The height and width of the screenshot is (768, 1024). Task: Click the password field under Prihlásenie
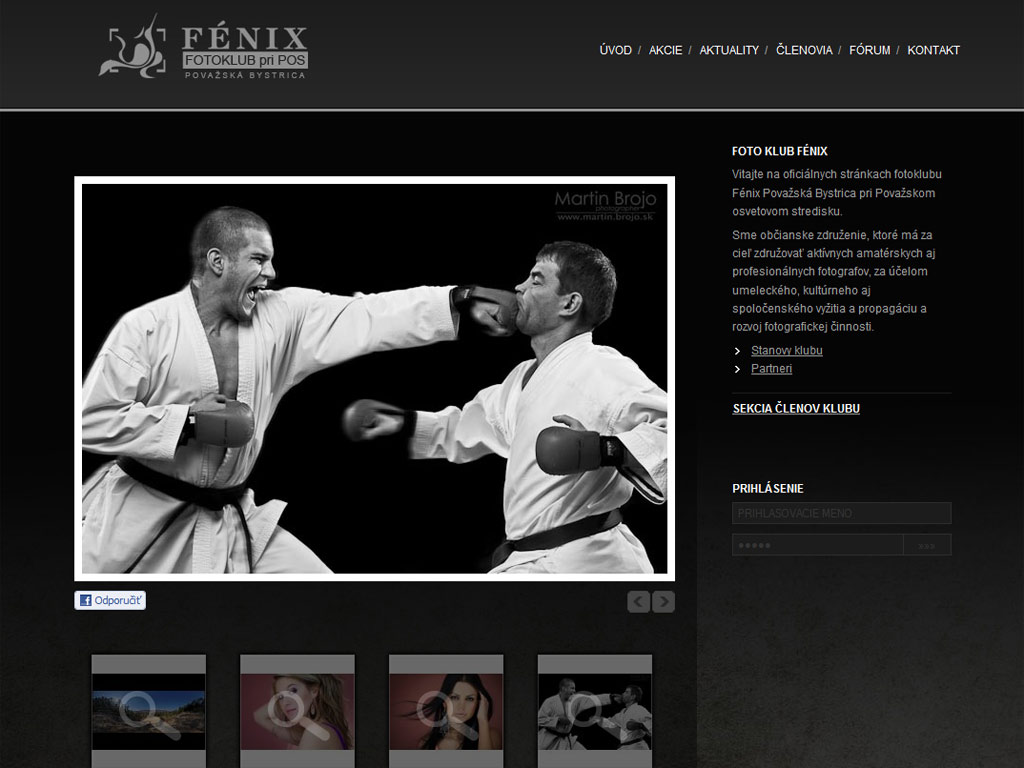(818, 545)
